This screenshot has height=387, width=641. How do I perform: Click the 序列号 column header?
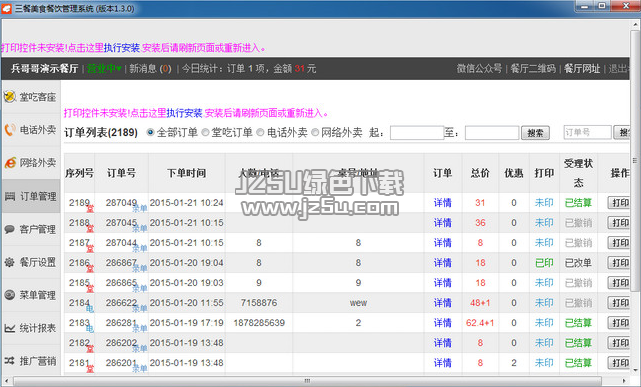click(x=79, y=173)
